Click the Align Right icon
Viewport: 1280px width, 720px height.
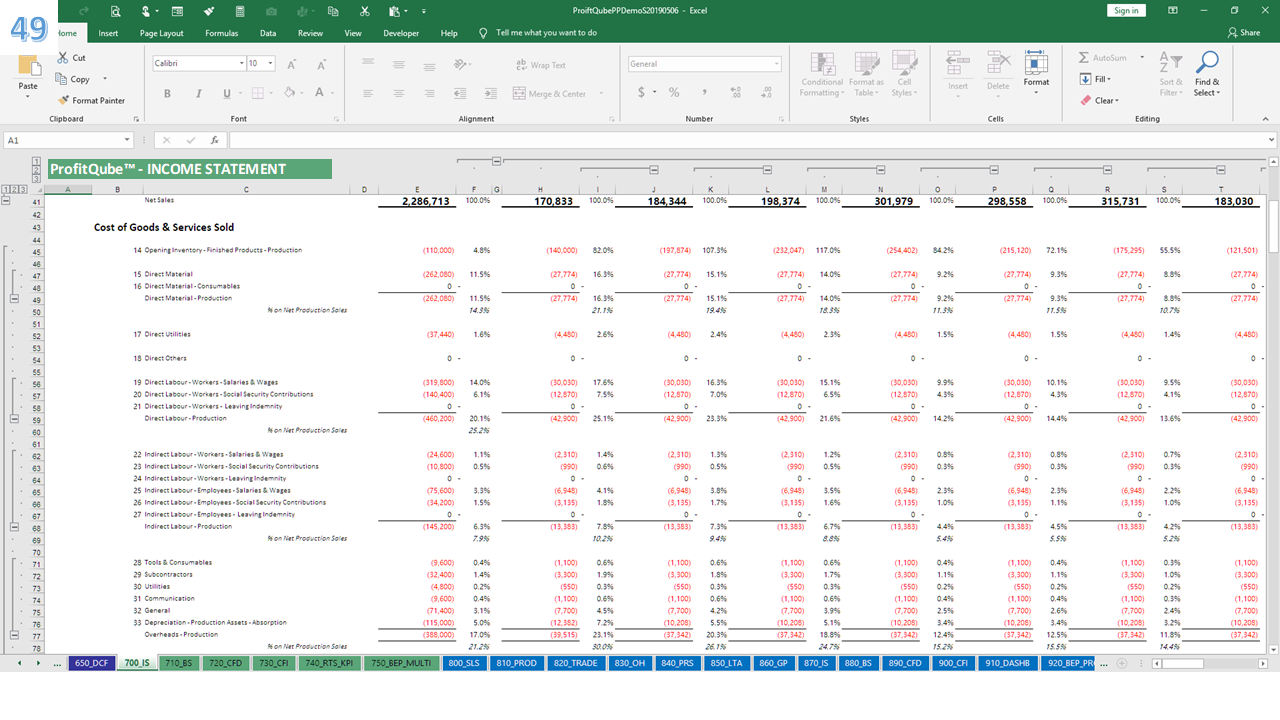click(429, 93)
